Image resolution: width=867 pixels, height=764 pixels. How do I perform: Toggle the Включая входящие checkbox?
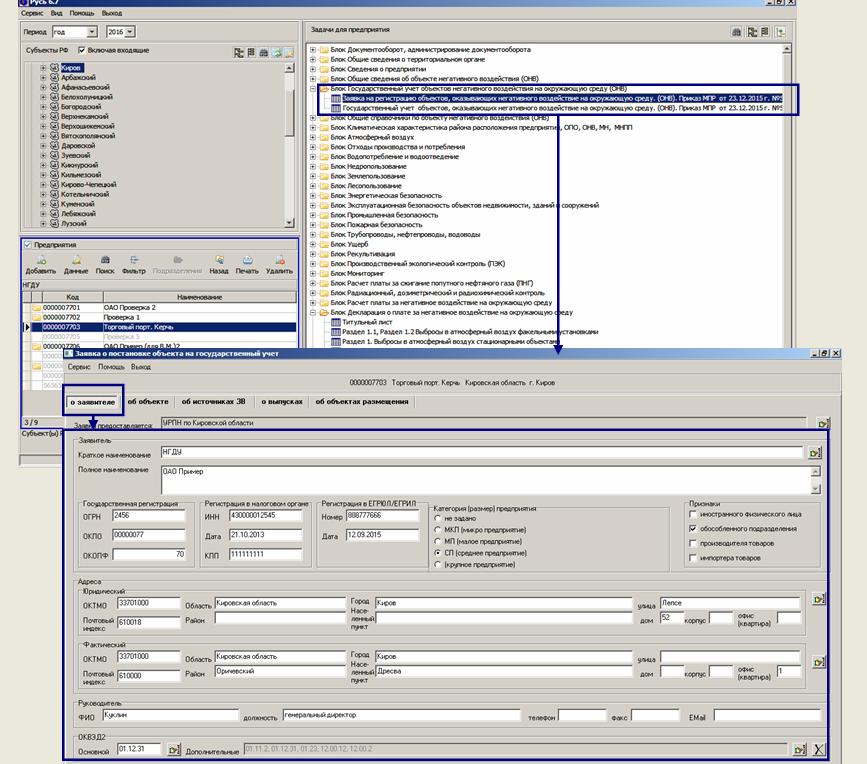pos(82,50)
